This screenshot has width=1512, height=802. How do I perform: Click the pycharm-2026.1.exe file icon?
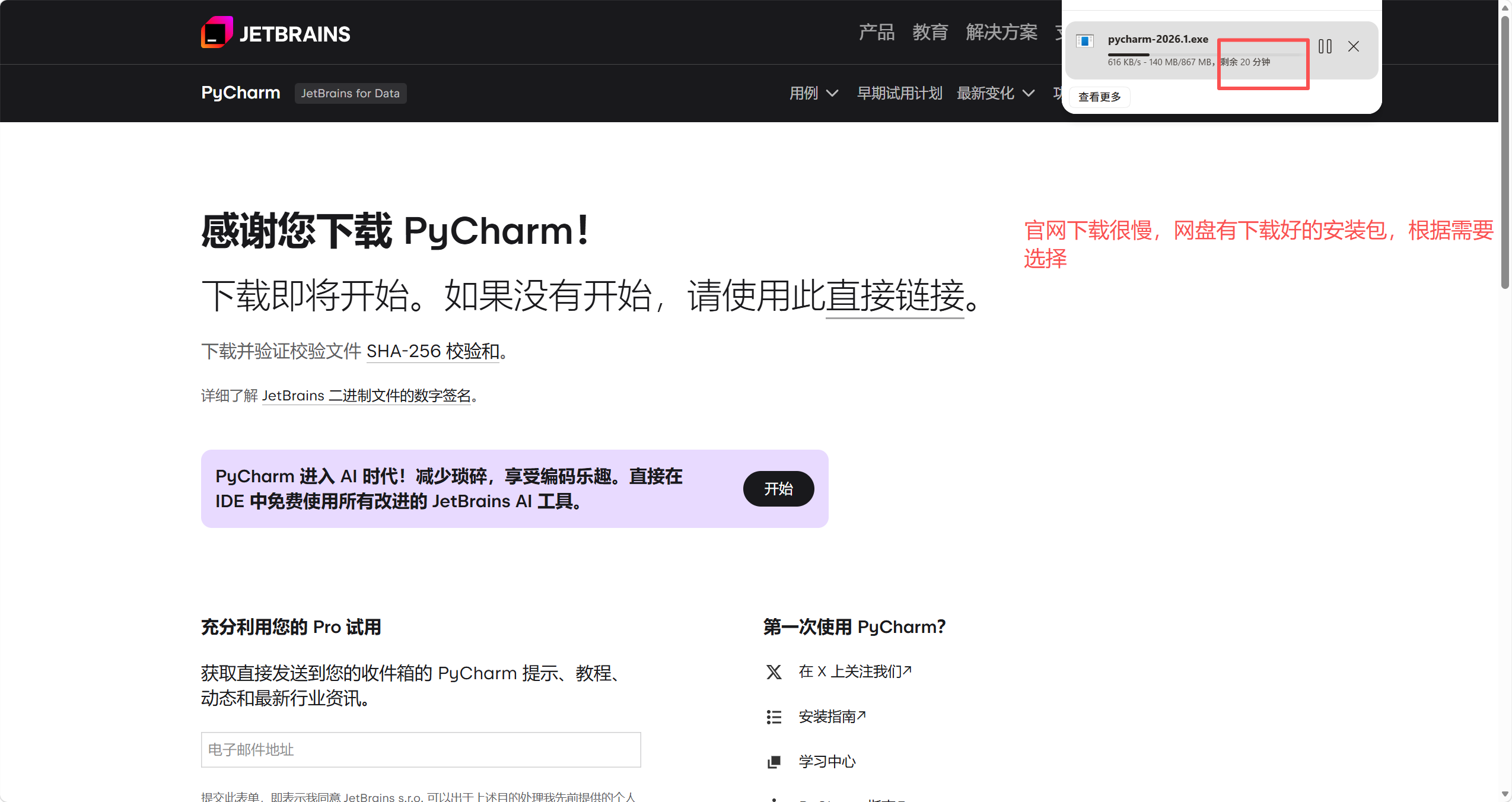click(x=1084, y=41)
